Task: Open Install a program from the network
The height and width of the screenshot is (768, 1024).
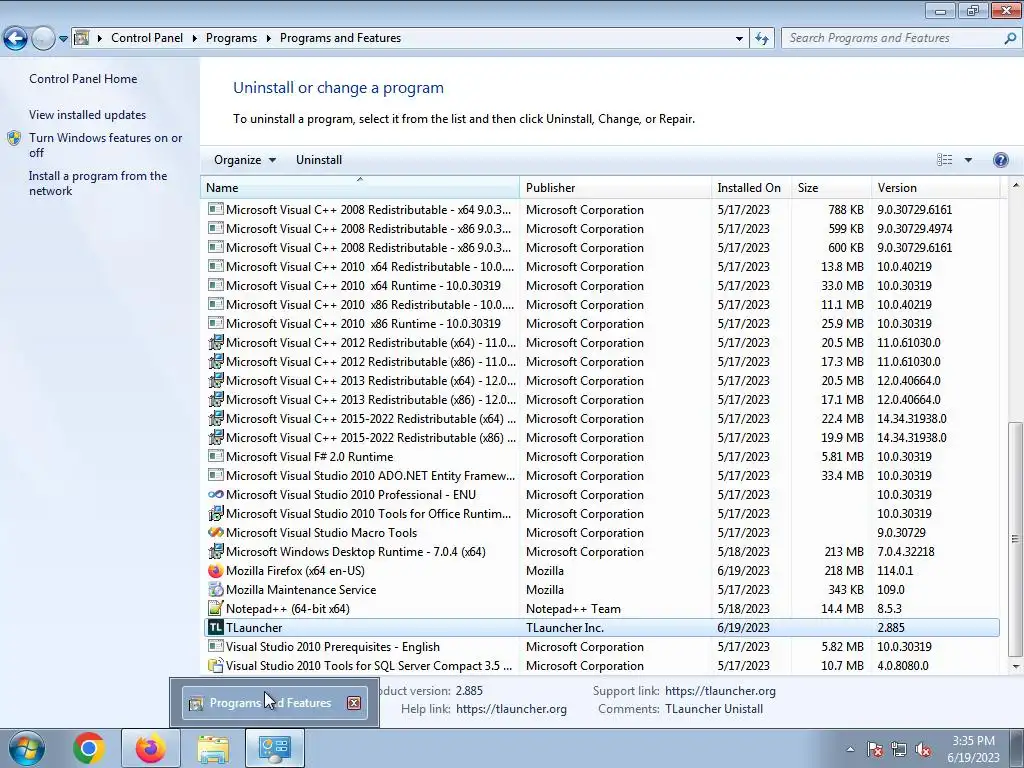Action: pyautogui.click(x=98, y=184)
